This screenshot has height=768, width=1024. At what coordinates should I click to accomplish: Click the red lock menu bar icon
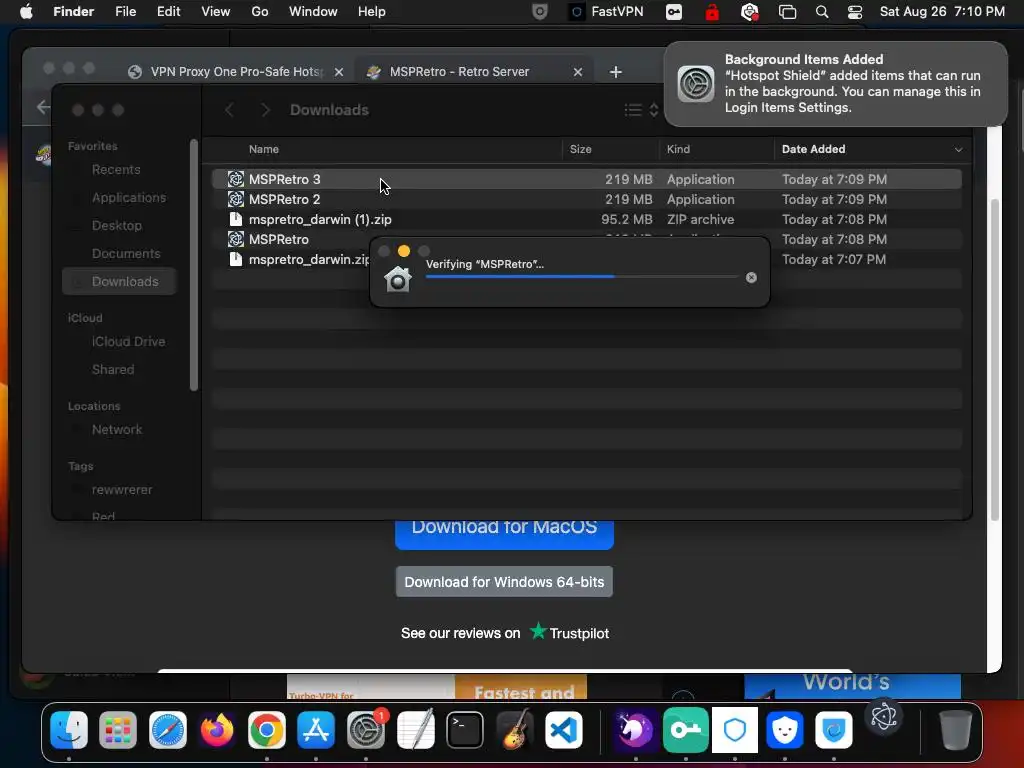coord(712,12)
